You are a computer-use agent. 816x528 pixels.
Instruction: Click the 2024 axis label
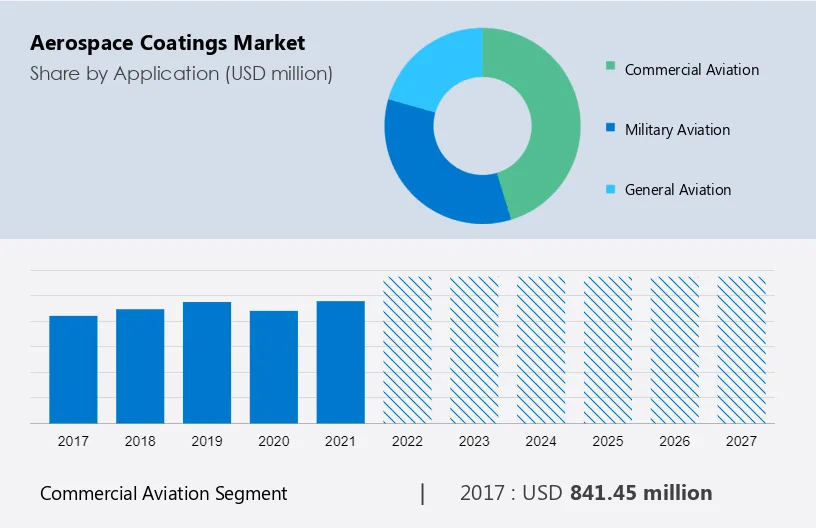[541, 441]
